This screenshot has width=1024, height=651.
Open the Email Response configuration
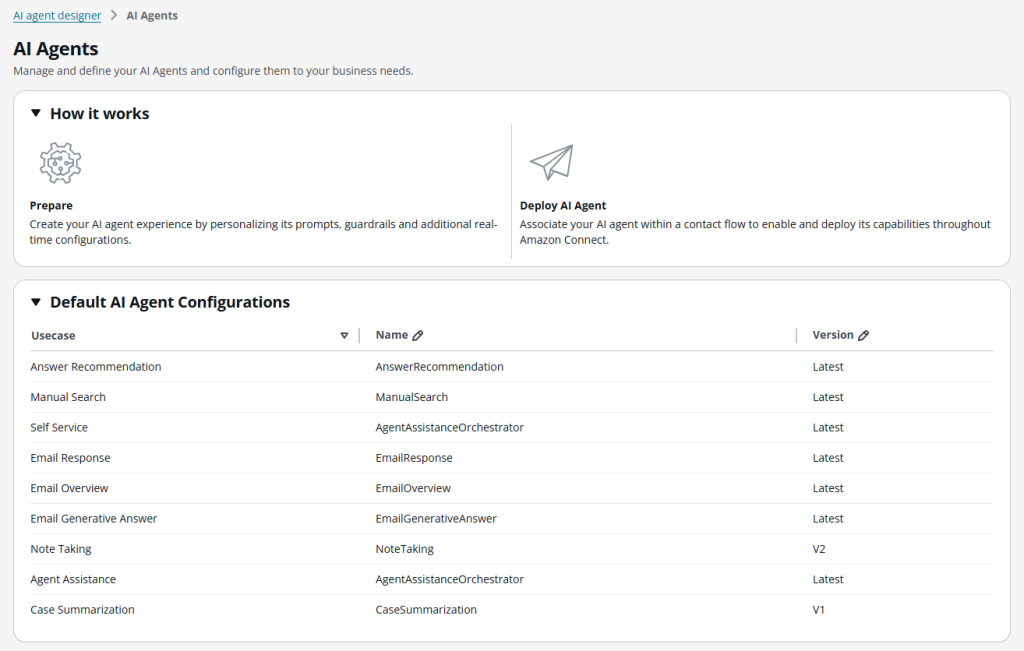(x=69, y=457)
